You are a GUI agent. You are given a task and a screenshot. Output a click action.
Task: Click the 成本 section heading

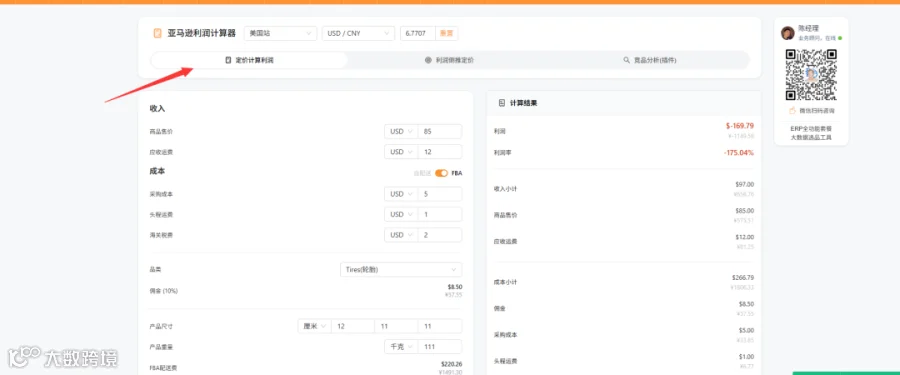pyautogui.click(x=157, y=171)
